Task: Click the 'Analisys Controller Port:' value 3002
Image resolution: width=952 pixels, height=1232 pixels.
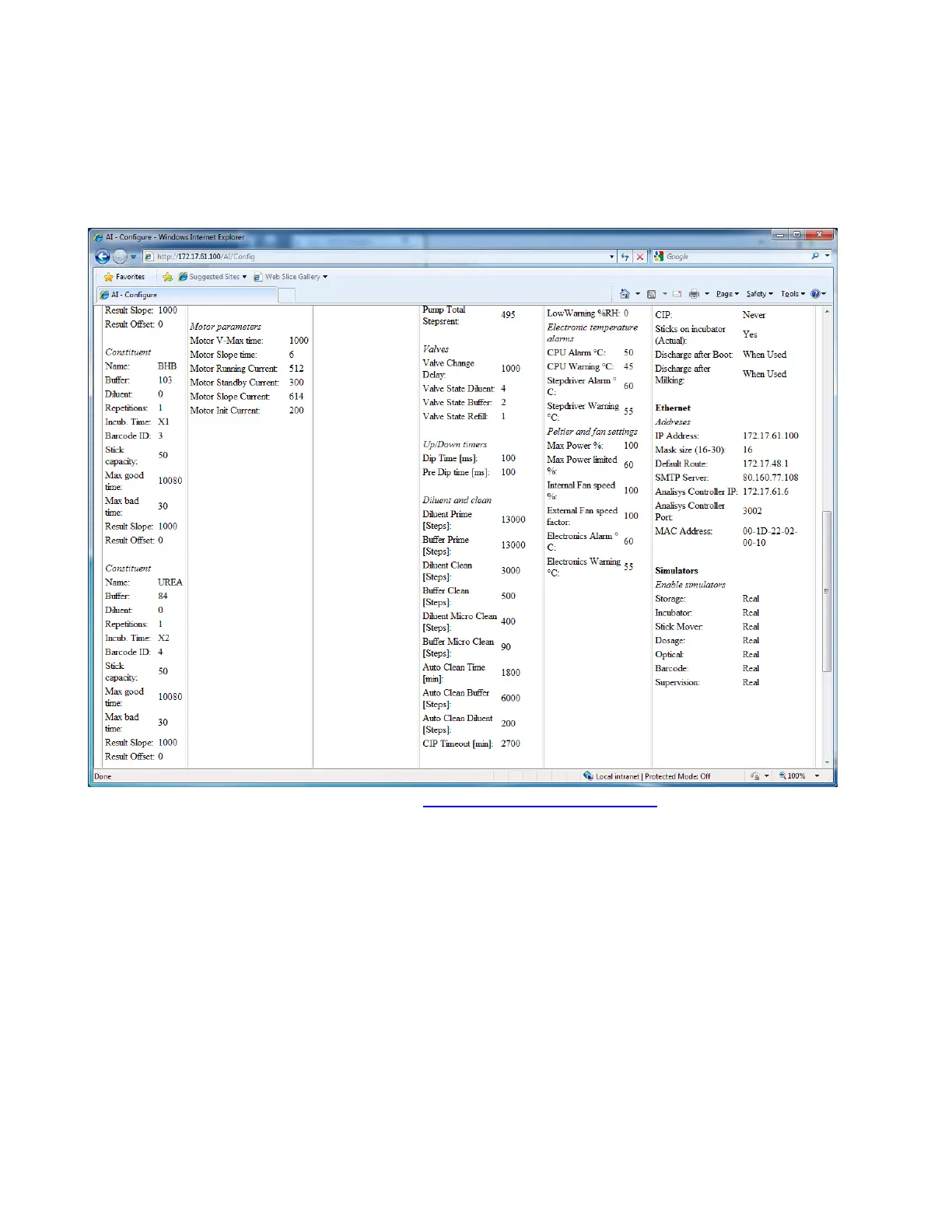Action: coord(752,511)
